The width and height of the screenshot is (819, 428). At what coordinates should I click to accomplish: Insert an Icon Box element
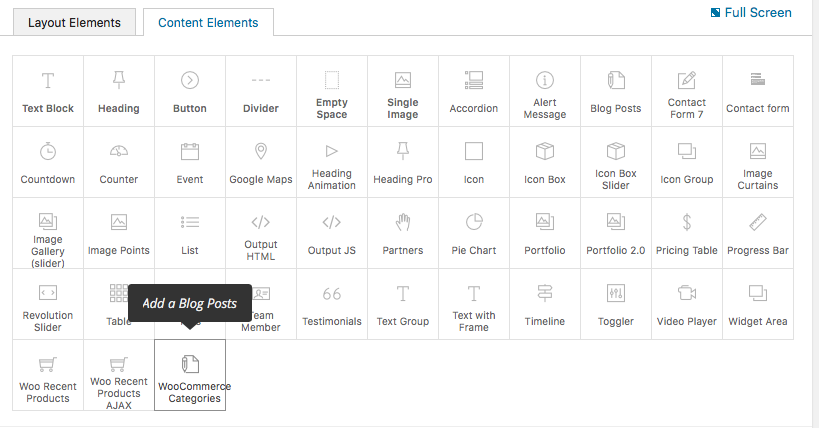(545, 163)
